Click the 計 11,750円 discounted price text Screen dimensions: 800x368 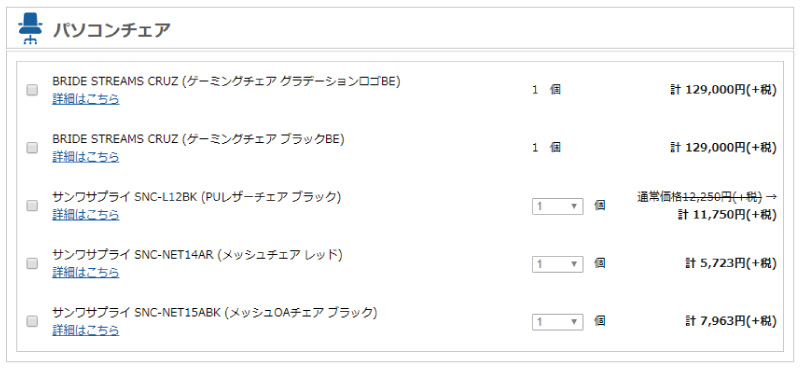(x=727, y=215)
